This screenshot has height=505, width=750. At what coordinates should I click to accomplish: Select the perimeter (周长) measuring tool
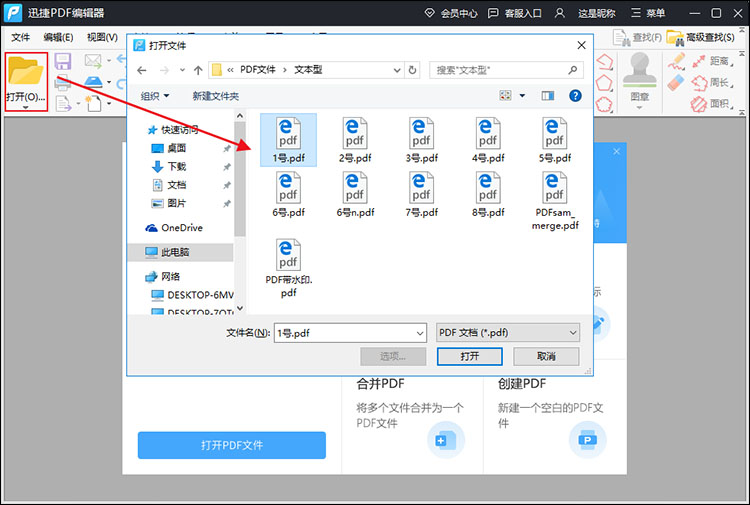[713, 83]
